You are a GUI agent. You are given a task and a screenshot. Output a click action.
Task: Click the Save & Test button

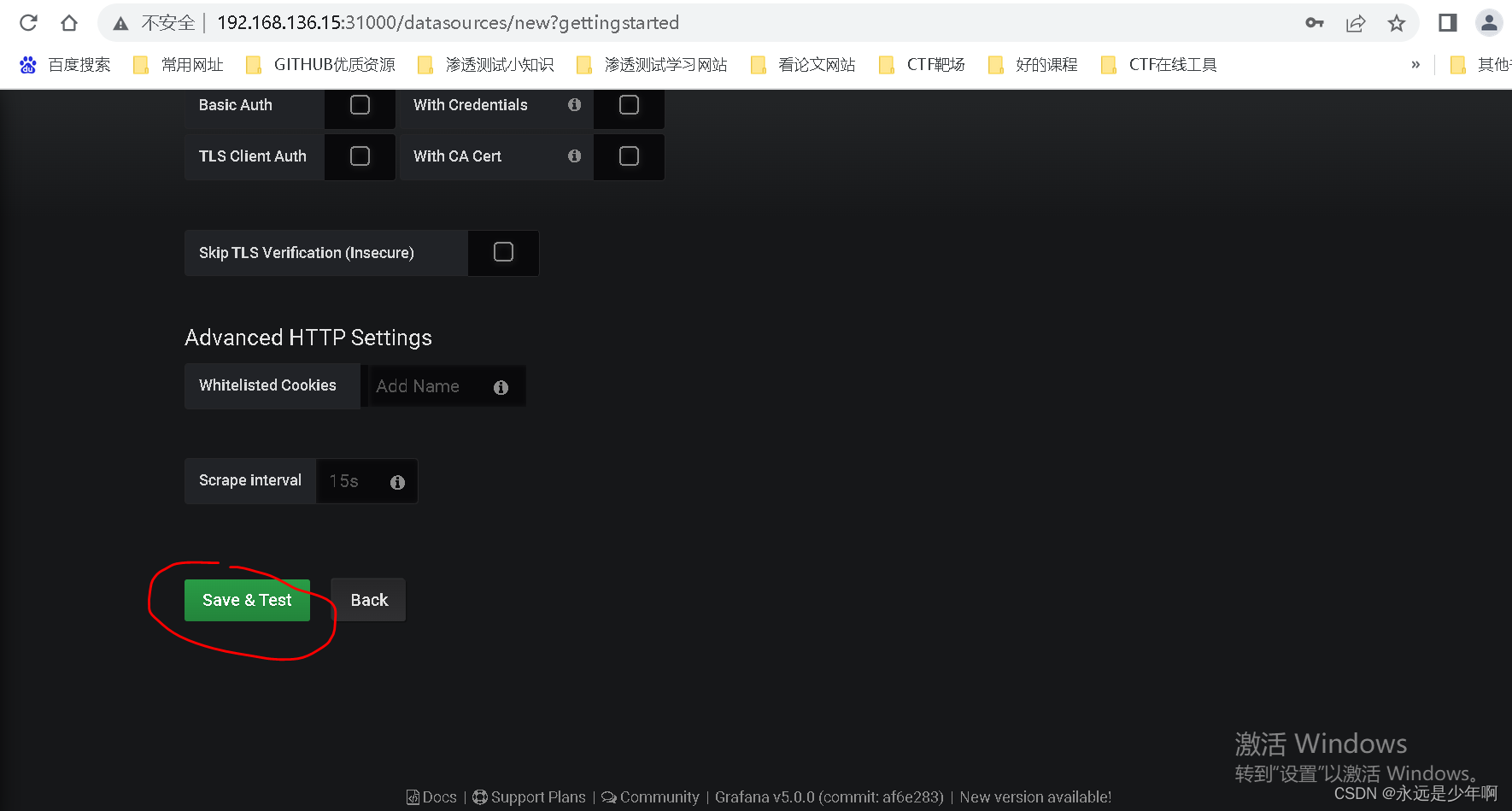247,600
